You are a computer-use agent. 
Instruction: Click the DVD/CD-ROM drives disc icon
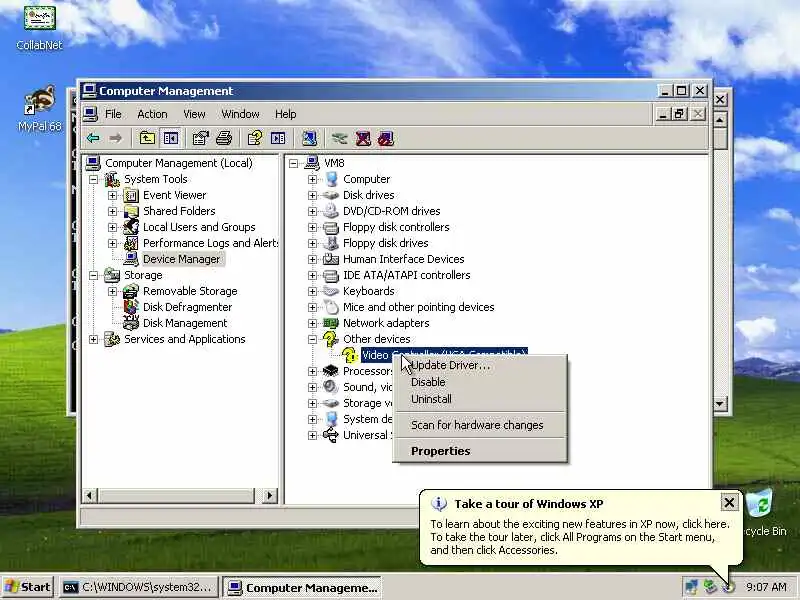click(x=331, y=211)
